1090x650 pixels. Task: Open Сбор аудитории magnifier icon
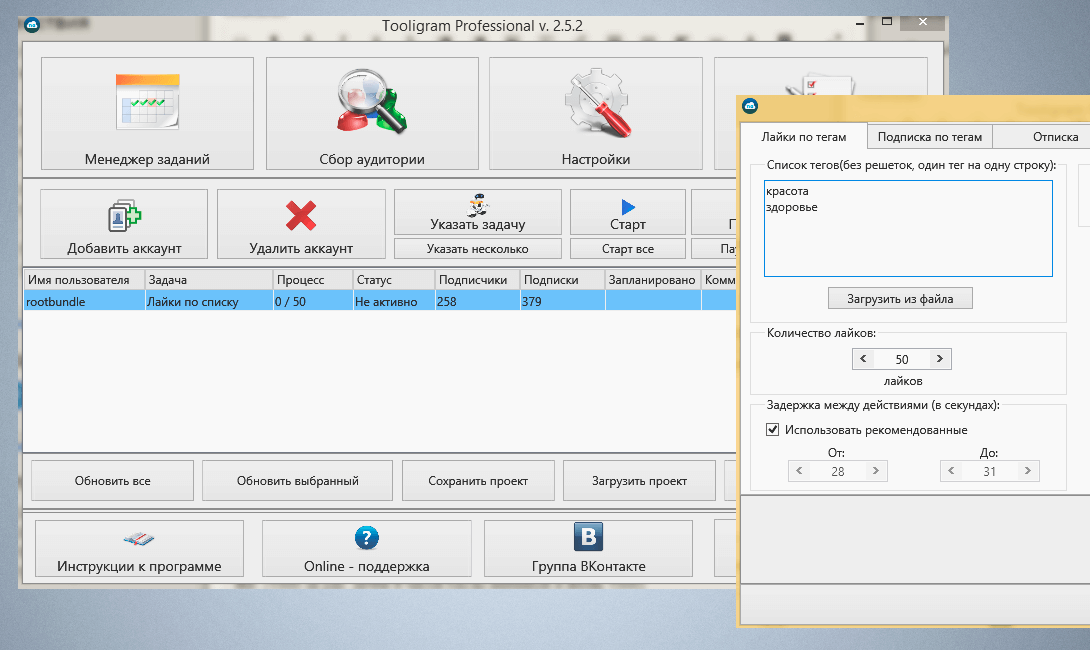pyautogui.click(x=372, y=101)
